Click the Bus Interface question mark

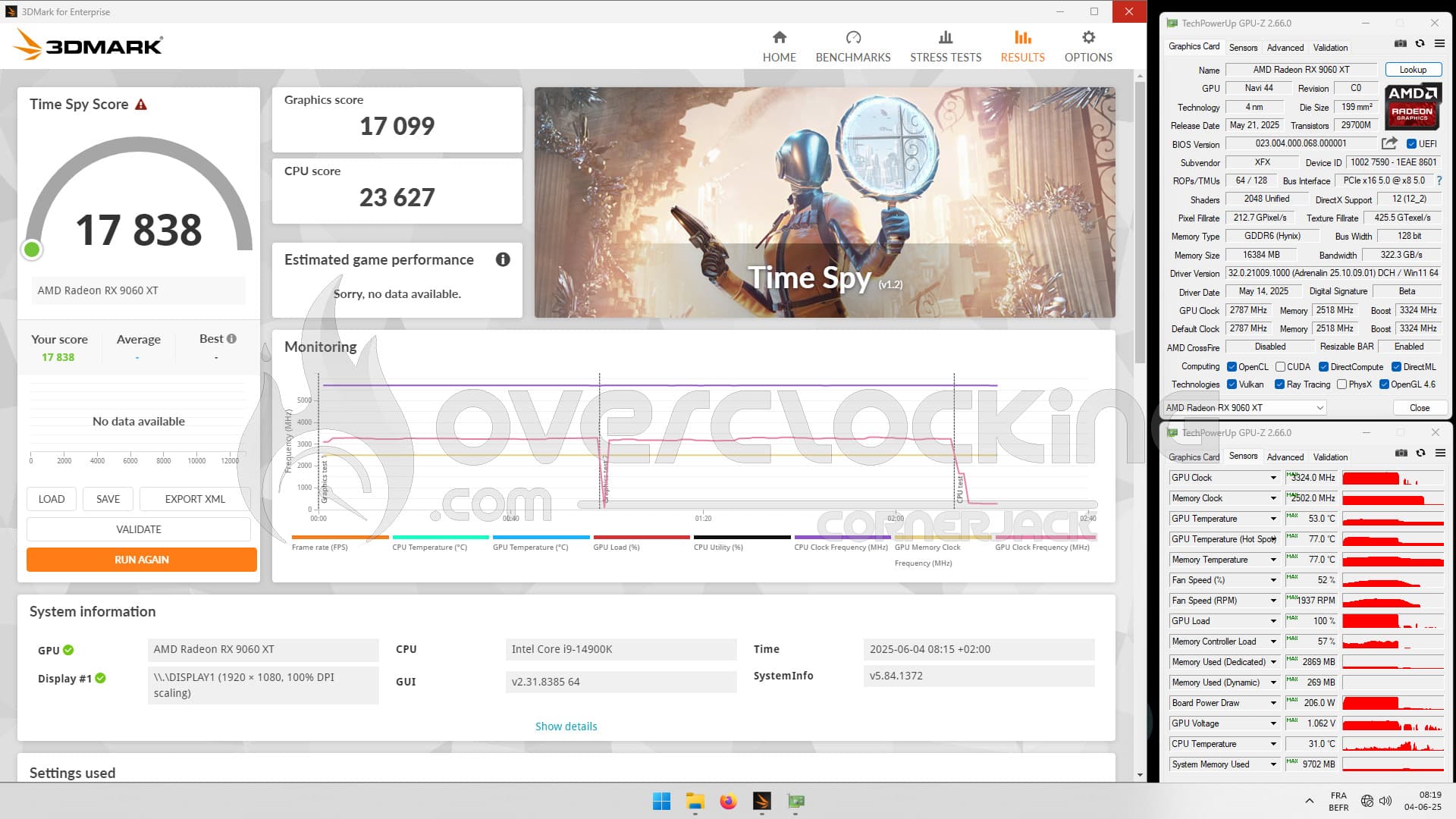[x=1439, y=180]
